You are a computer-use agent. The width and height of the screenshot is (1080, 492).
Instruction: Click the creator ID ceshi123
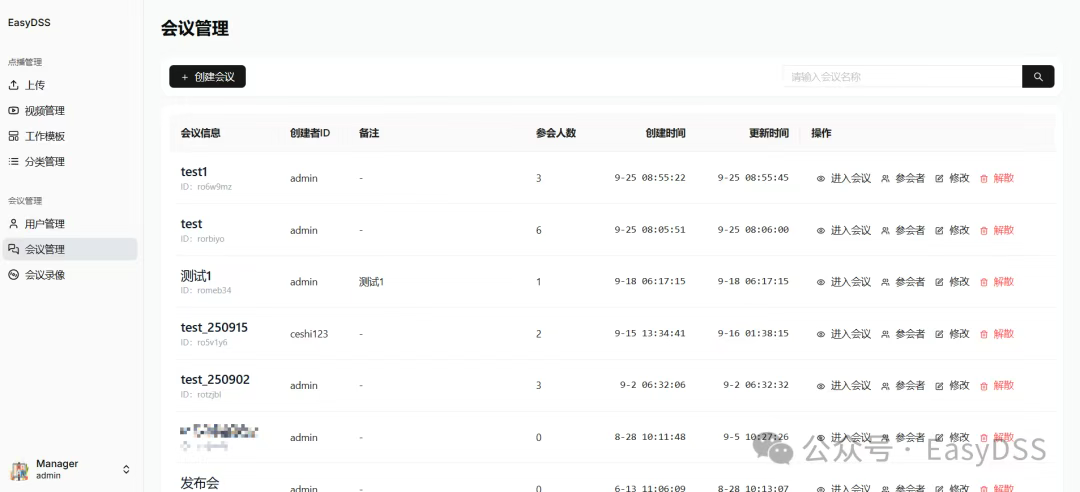point(309,334)
